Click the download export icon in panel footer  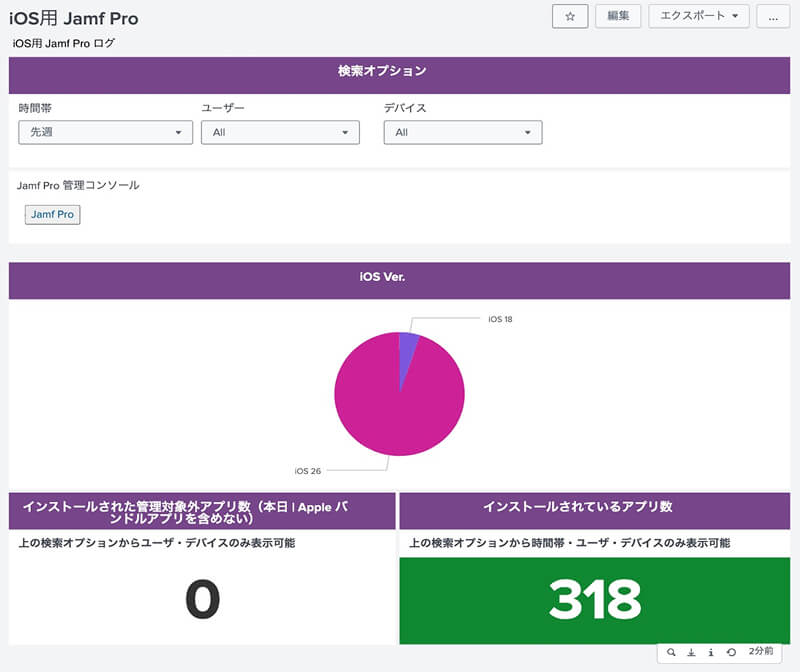click(691, 652)
